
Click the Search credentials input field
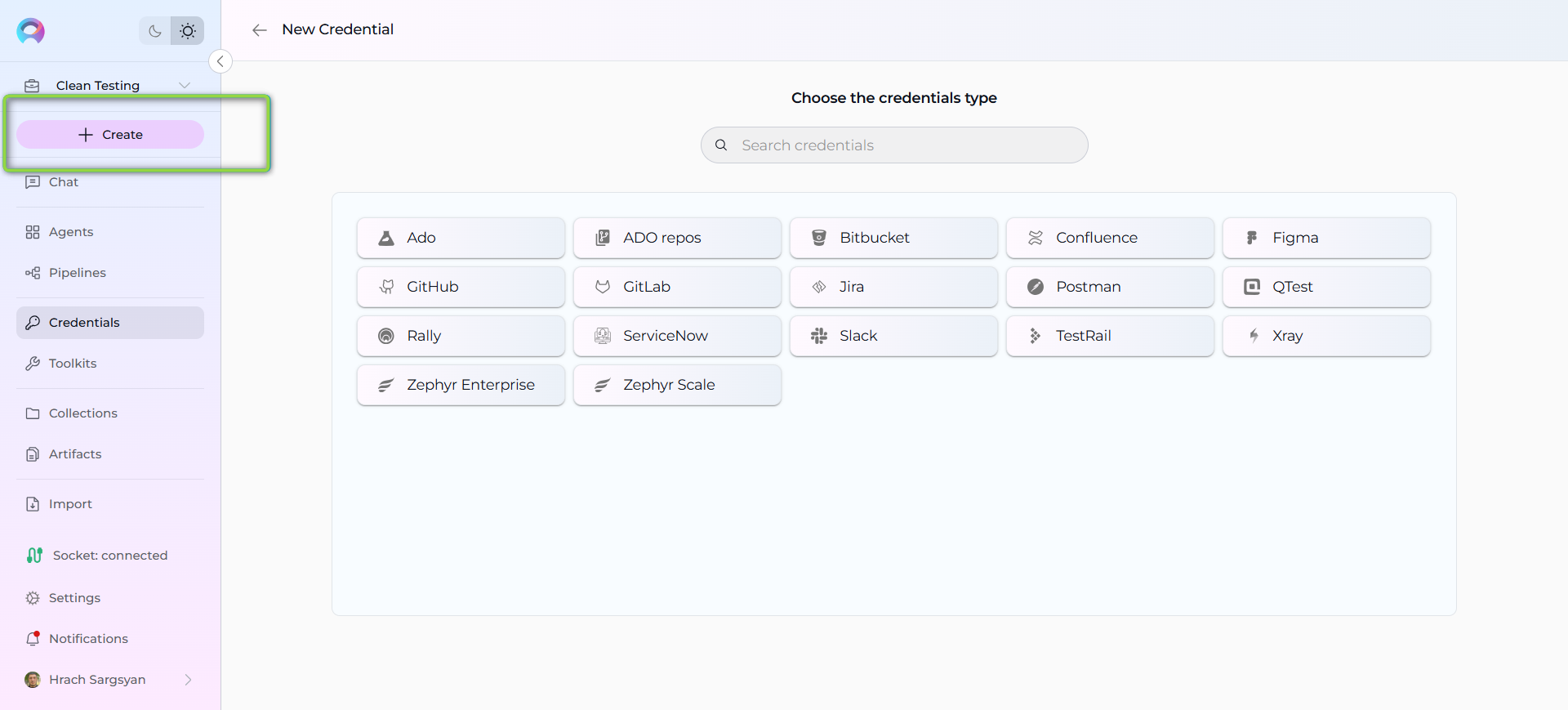pos(894,145)
